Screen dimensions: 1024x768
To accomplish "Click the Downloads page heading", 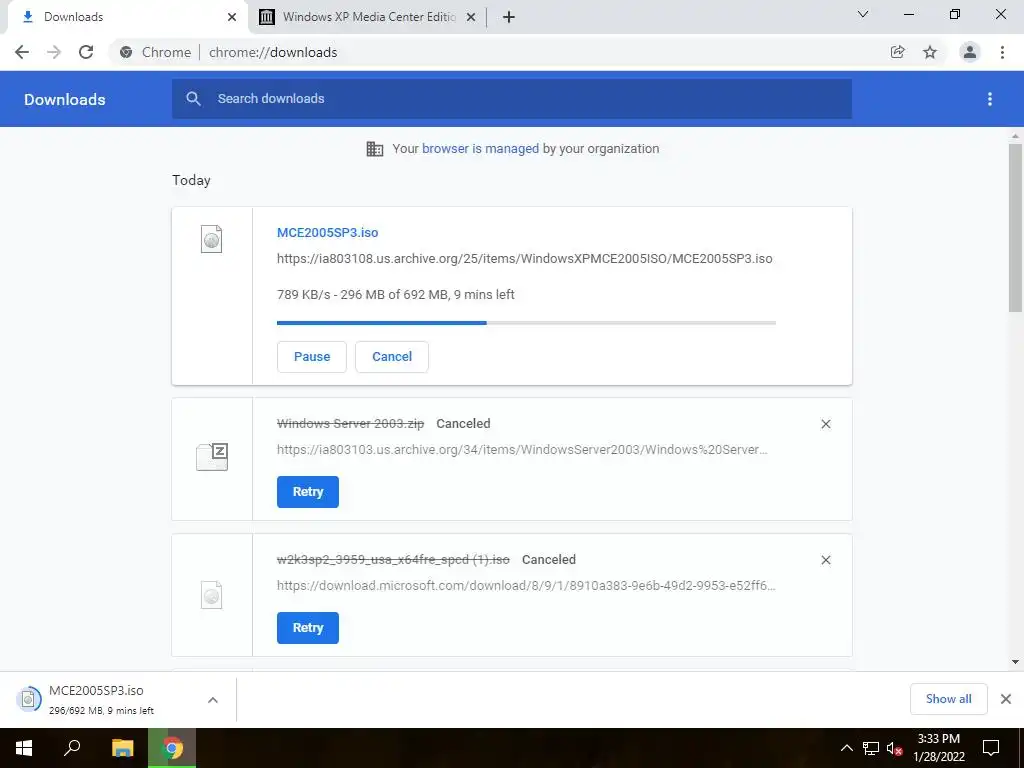I will (65, 99).
